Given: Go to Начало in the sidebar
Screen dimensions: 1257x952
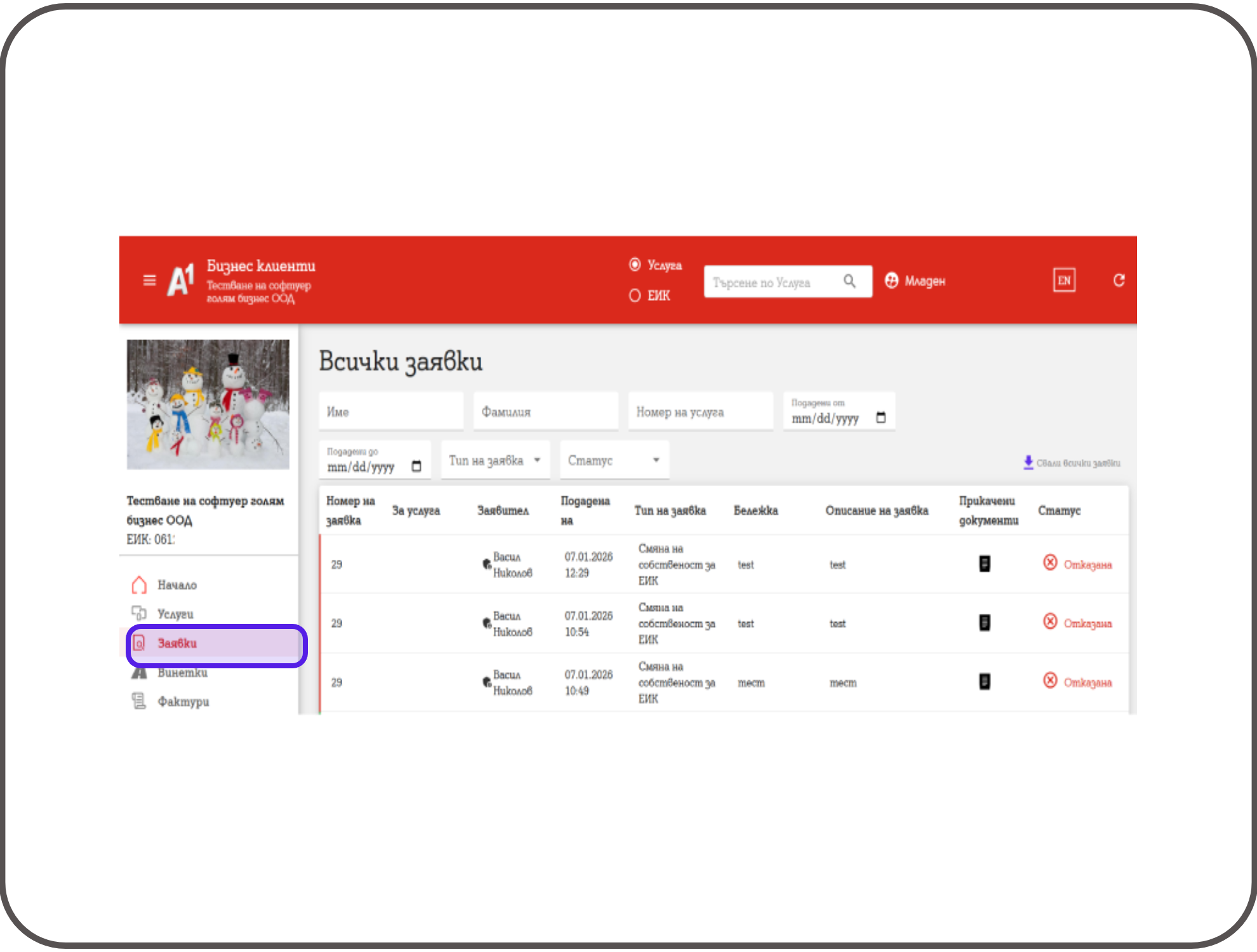Looking at the screenshot, I should [x=176, y=585].
